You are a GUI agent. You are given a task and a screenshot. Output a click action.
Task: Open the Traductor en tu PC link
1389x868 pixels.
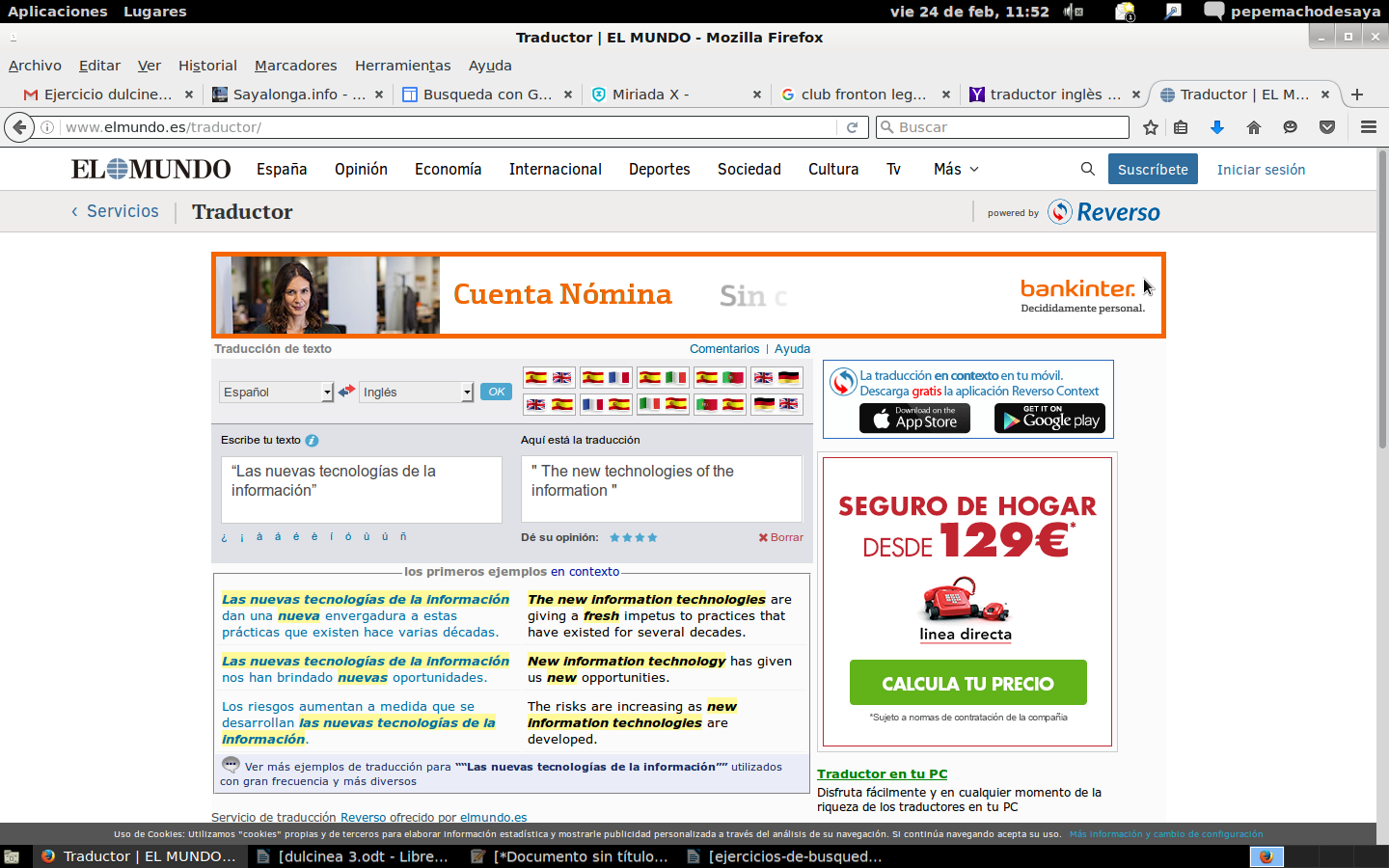(x=882, y=773)
